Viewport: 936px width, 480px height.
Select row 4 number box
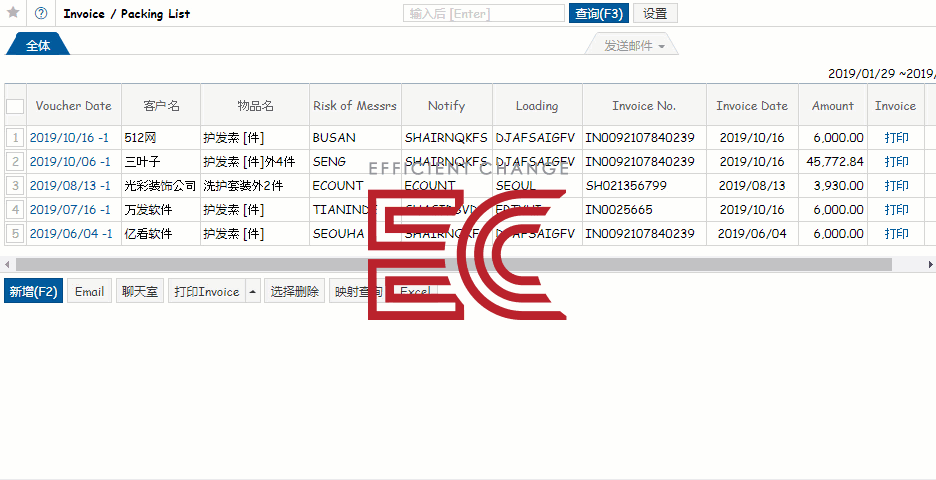pyautogui.click(x=16, y=210)
